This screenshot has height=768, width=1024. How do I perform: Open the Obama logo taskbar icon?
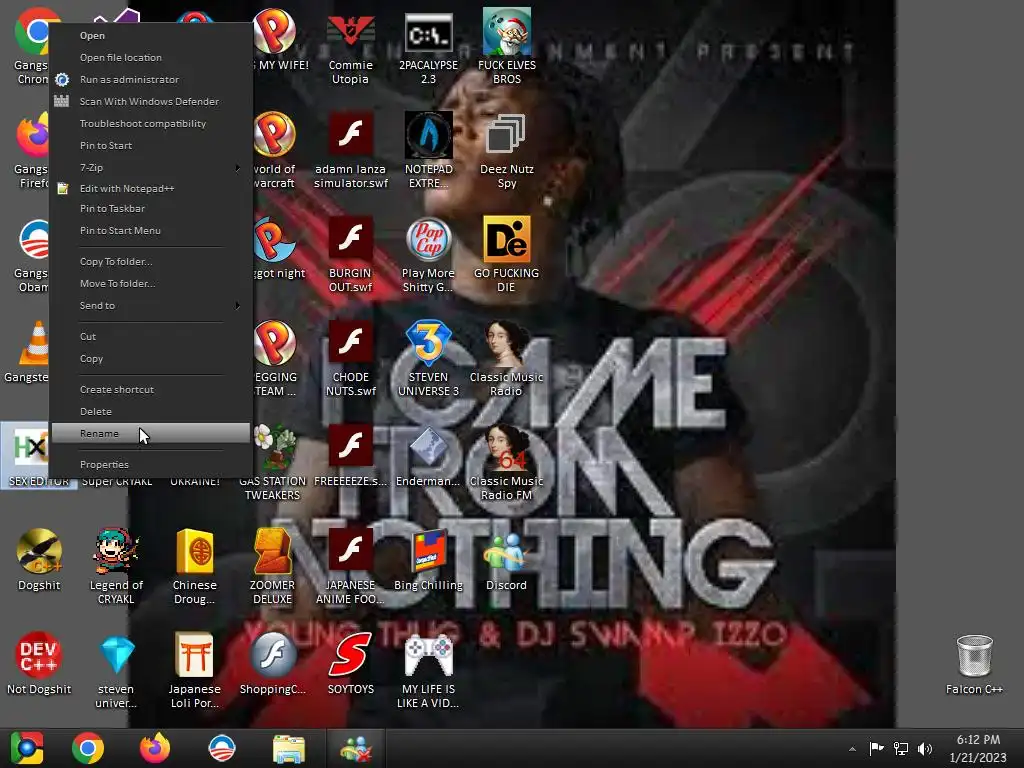click(221, 748)
